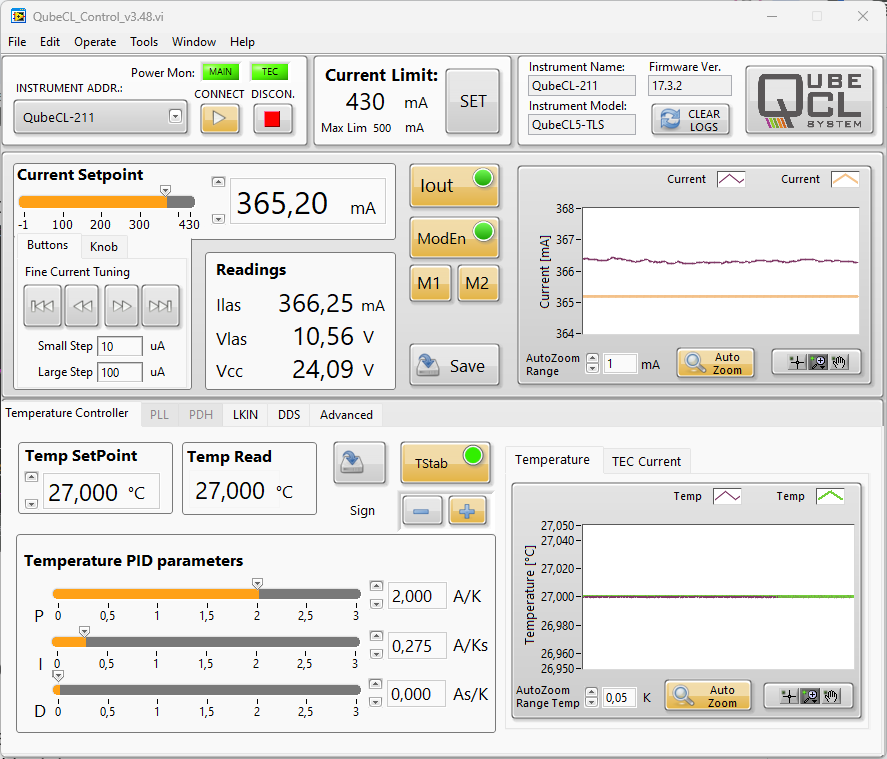Toggle the M1 button
Screen dimensions: 887x759
coord(430,282)
